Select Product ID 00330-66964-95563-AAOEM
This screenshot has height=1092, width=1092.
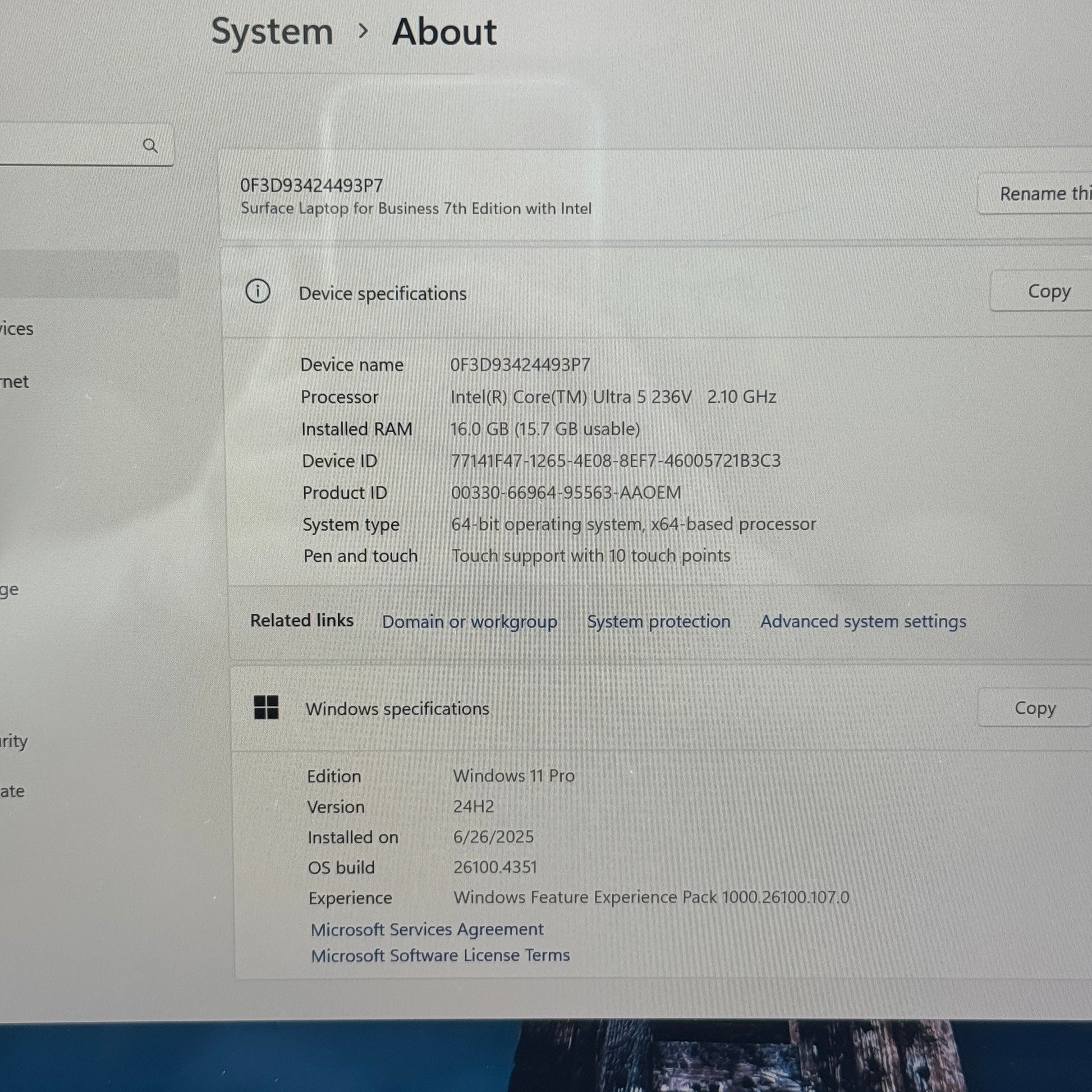click(566, 492)
